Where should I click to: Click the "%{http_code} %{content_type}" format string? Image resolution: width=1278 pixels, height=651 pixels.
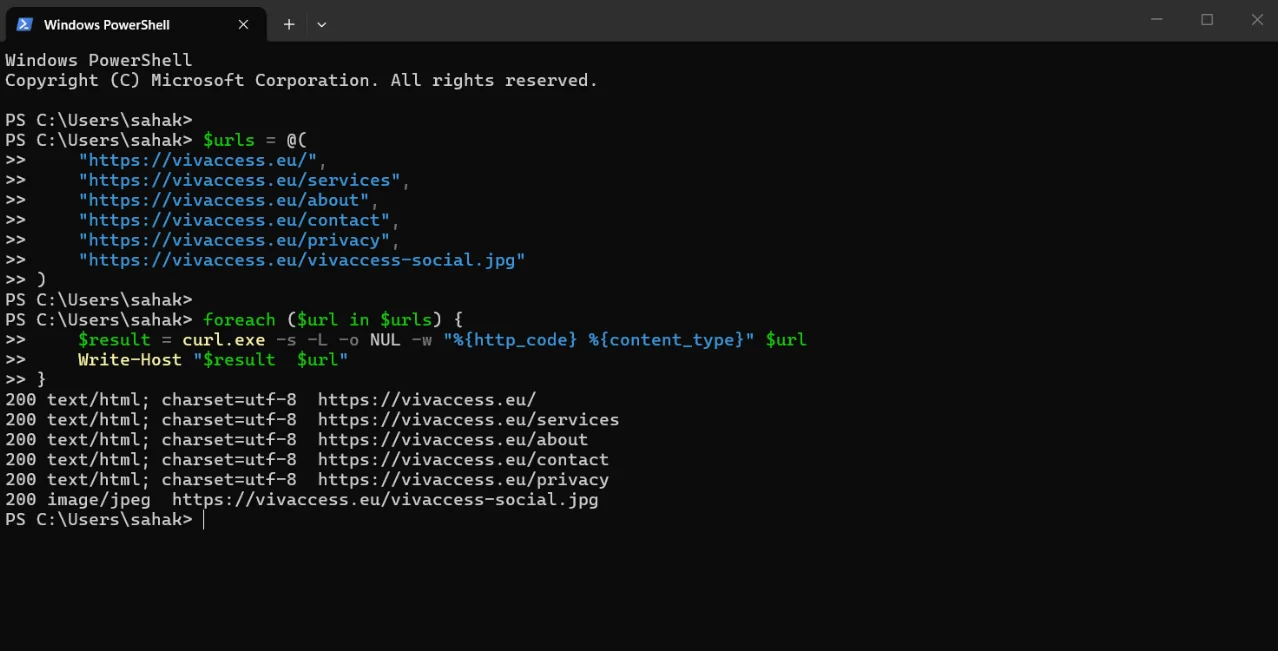(598, 340)
